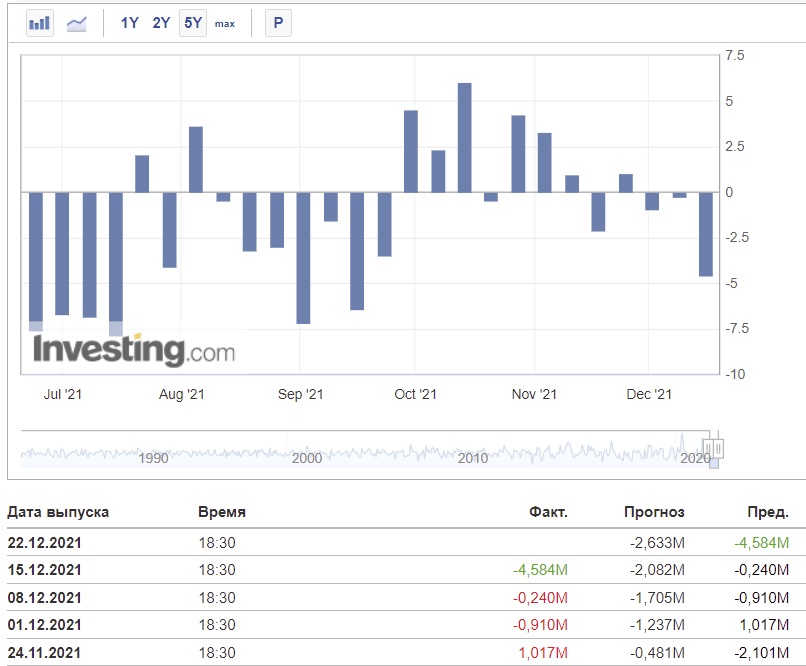Click the Прогноз column header
This screenshot has height=666, width=806.
[x=654, y=512]
